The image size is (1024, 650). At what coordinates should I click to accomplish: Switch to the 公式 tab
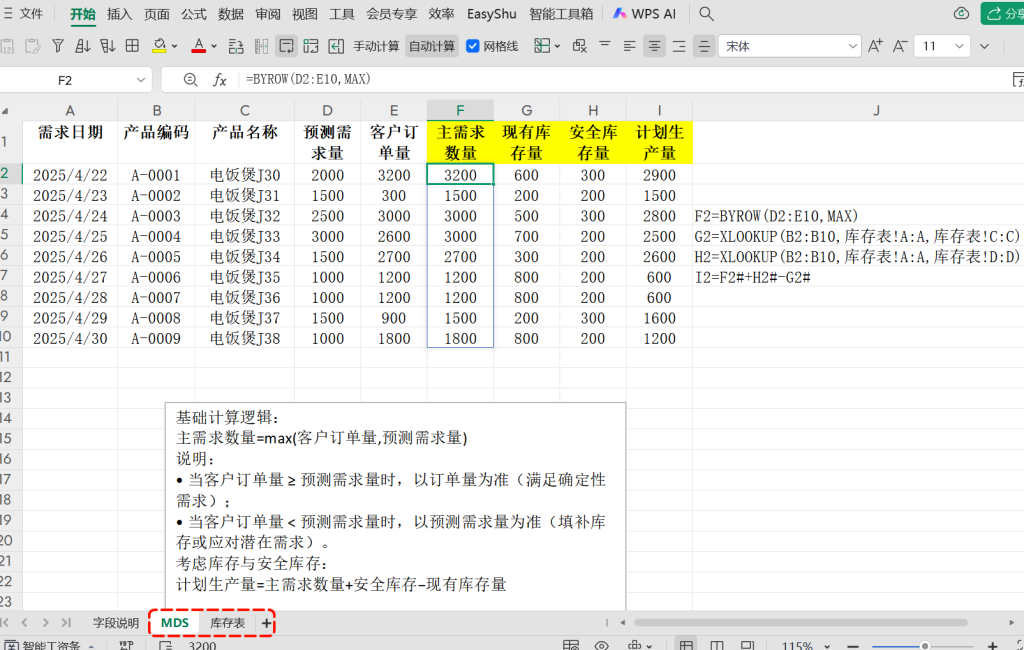click(194, 14)
